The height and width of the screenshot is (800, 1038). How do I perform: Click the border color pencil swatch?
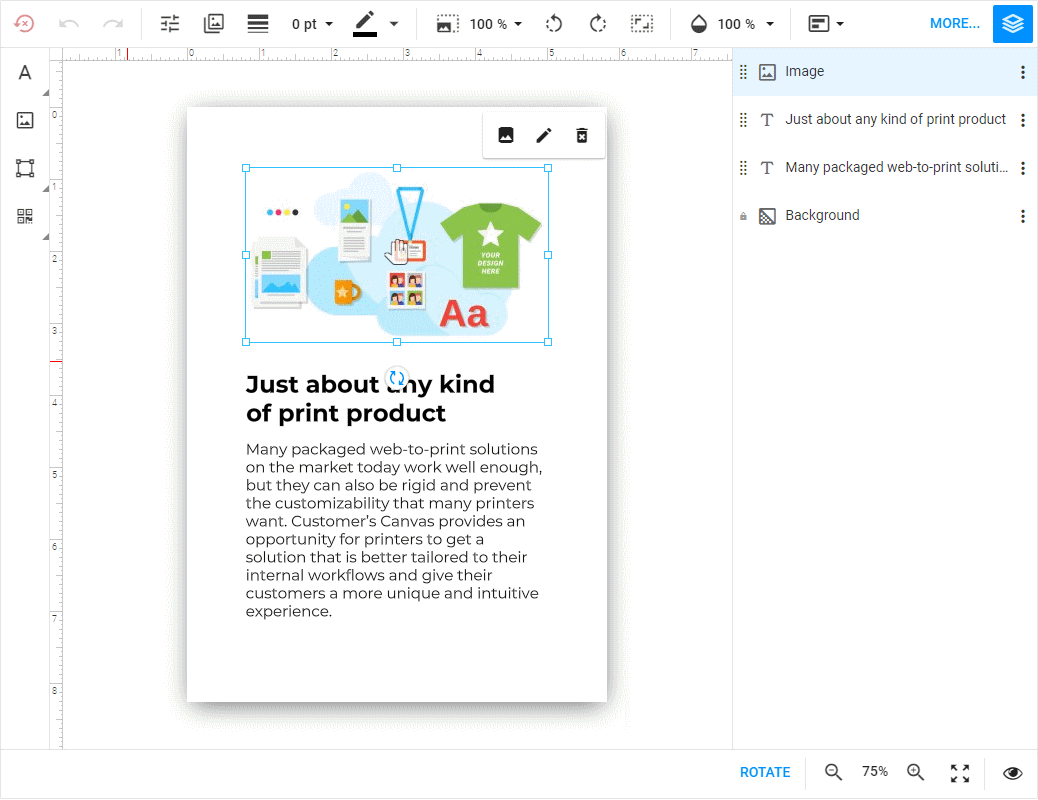point(365,24)
